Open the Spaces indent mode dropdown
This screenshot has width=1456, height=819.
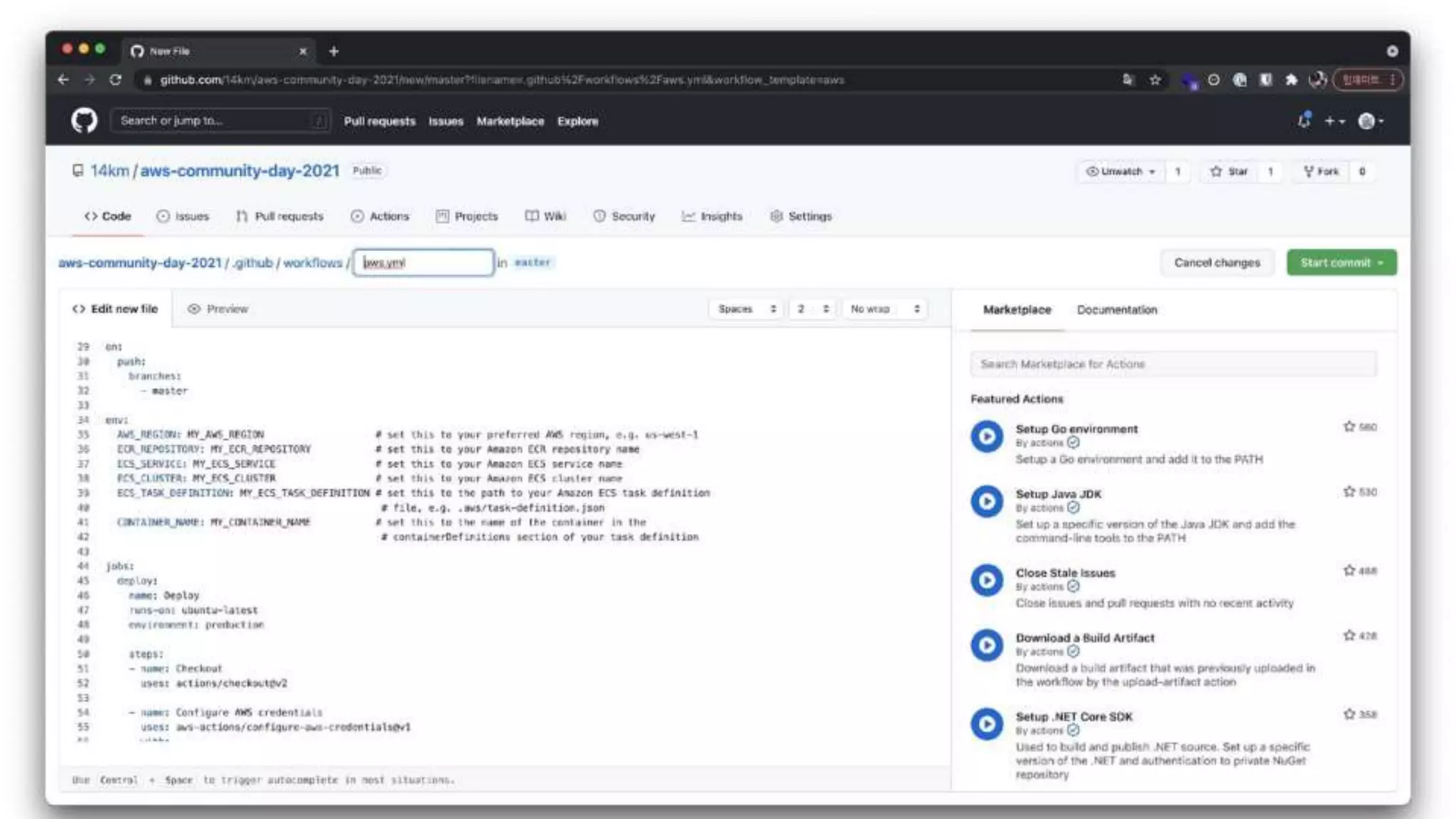point(746,309)
